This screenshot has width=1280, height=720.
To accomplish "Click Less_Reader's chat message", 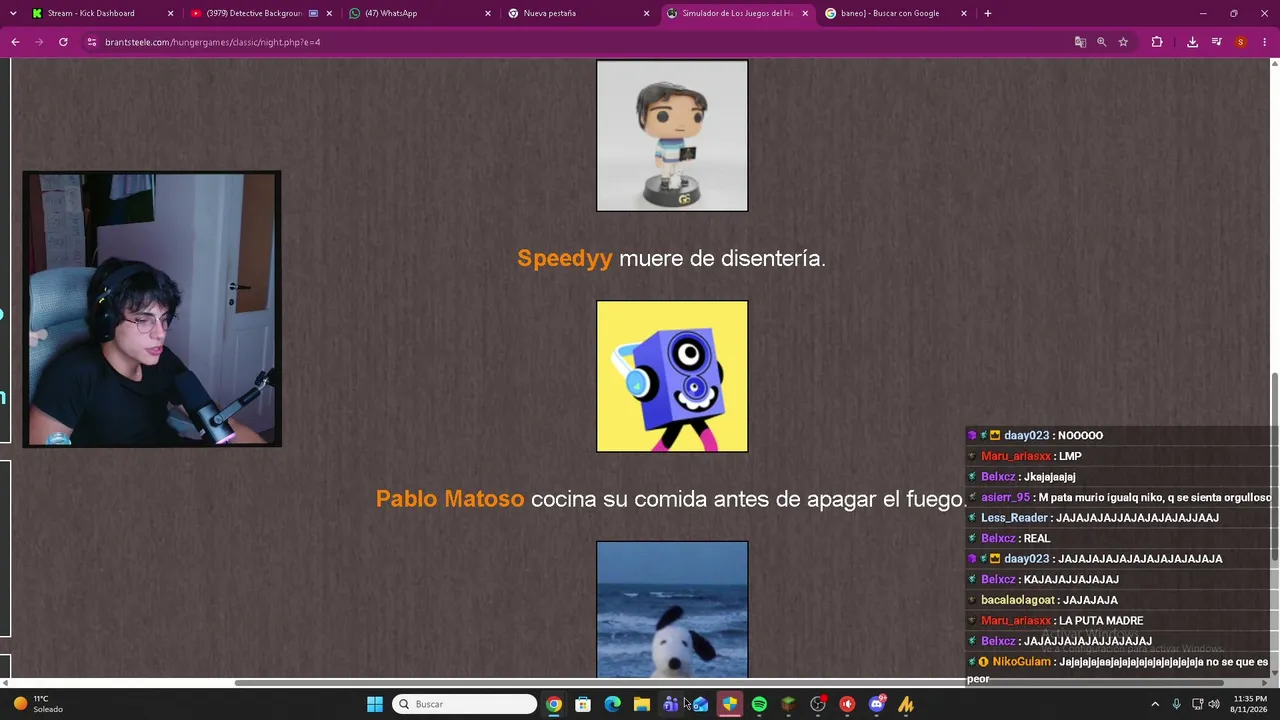I will (x=1093, y=518).
